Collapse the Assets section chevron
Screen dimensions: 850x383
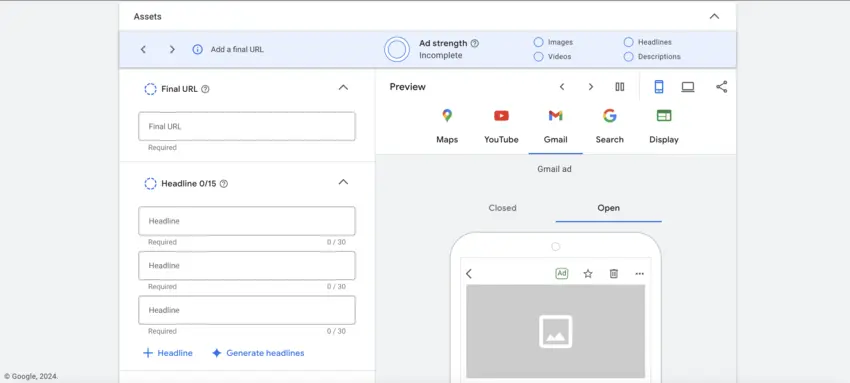pyautogui.click(x=714, y=16)
